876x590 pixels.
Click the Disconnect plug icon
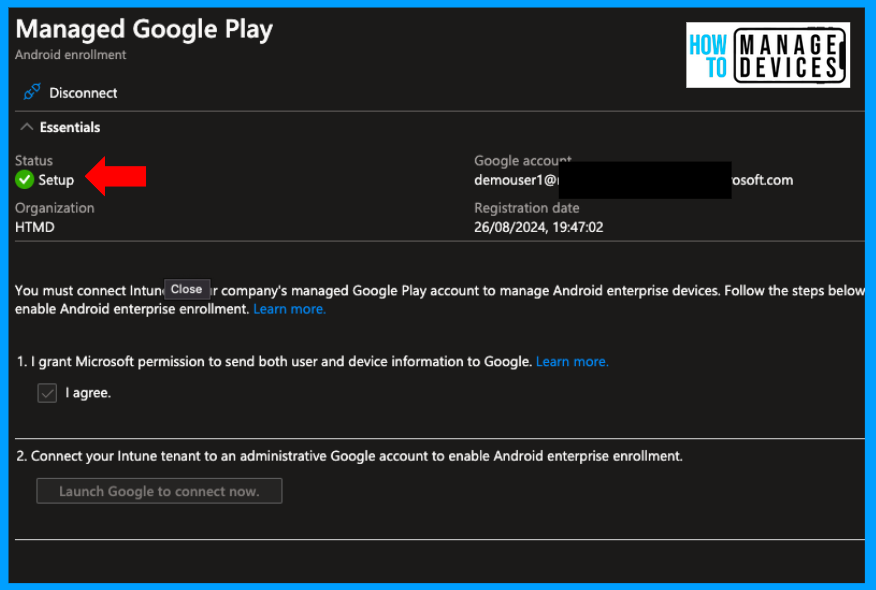(32, 92)
